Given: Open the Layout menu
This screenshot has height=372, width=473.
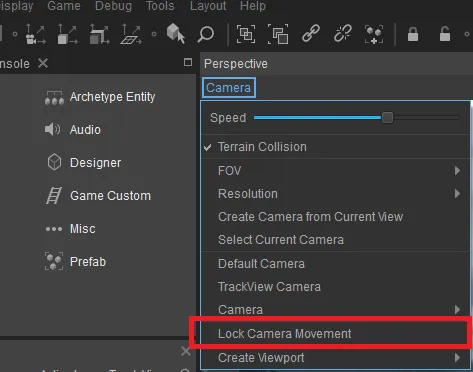Looking at the screenshot, I should (x=208, y=6).
